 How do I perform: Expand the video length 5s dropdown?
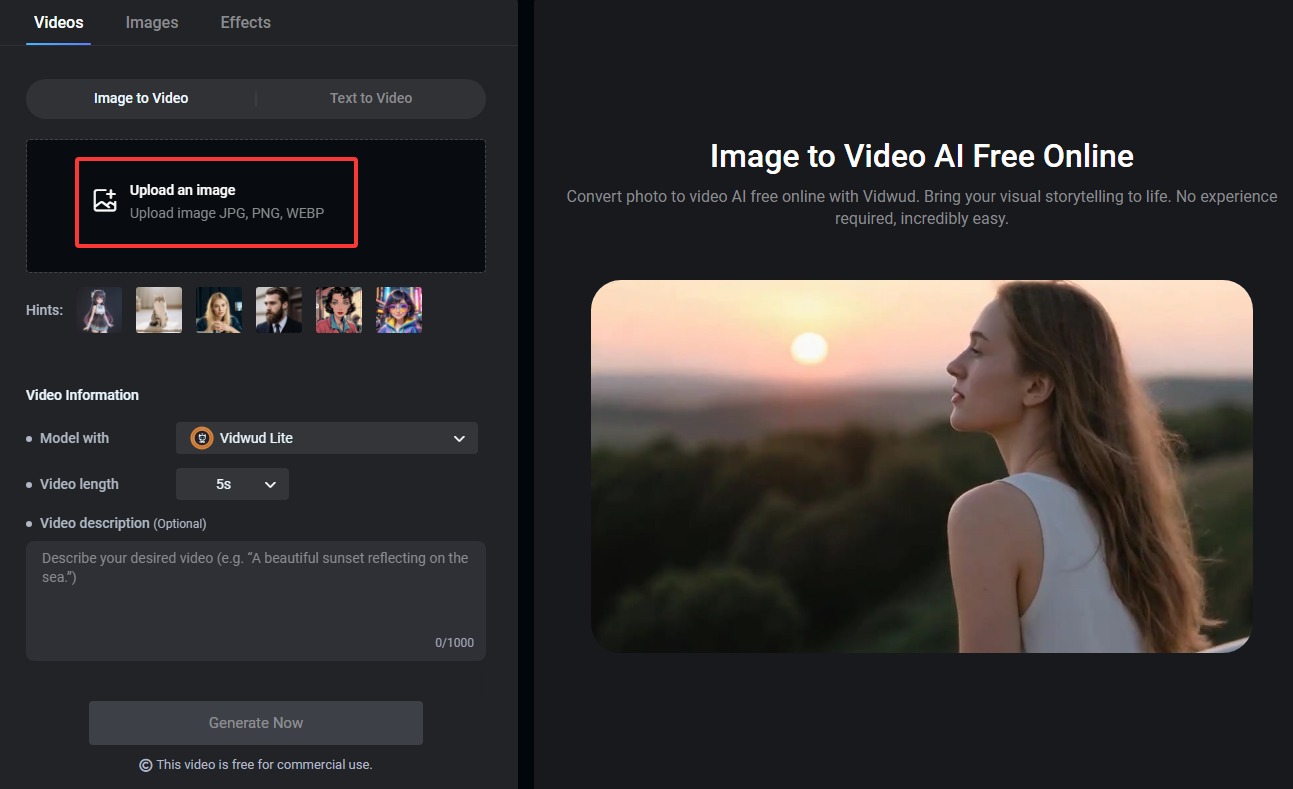point(232,484)
